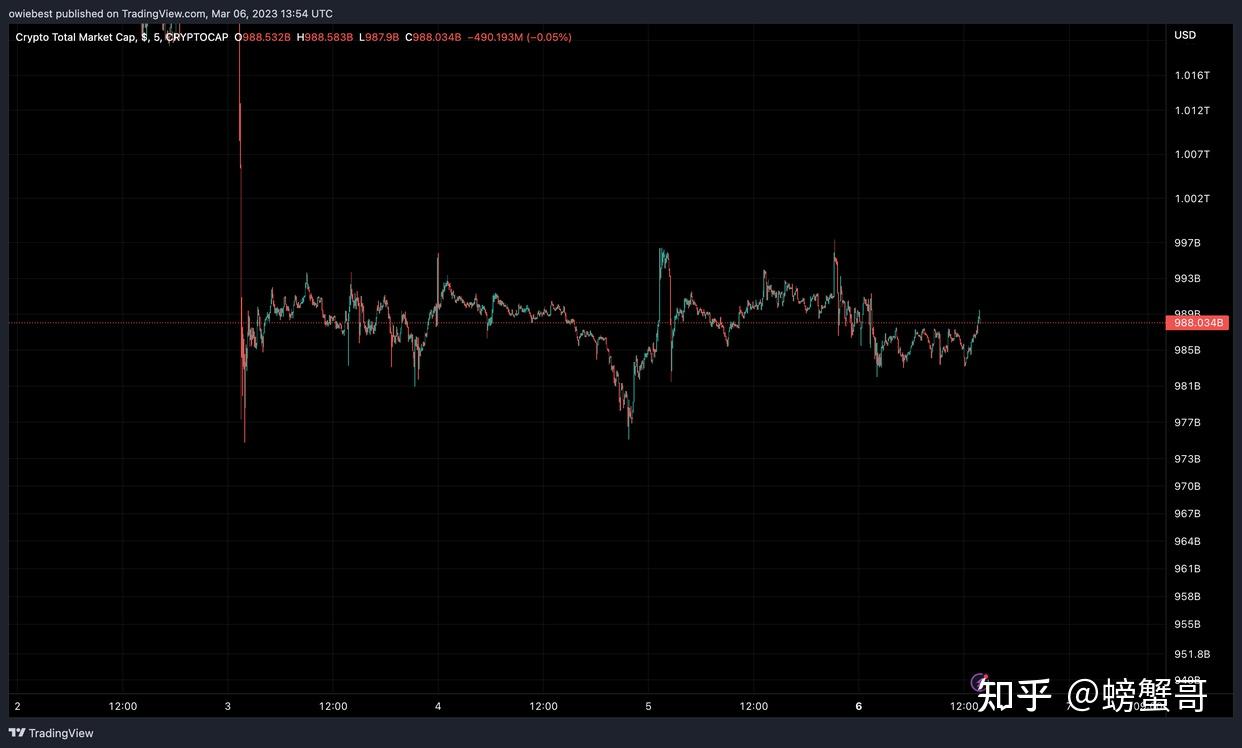The height and width of the screenshot is (748, 1242).
Task: Click the 958B price axis label
Action: 1187,597
